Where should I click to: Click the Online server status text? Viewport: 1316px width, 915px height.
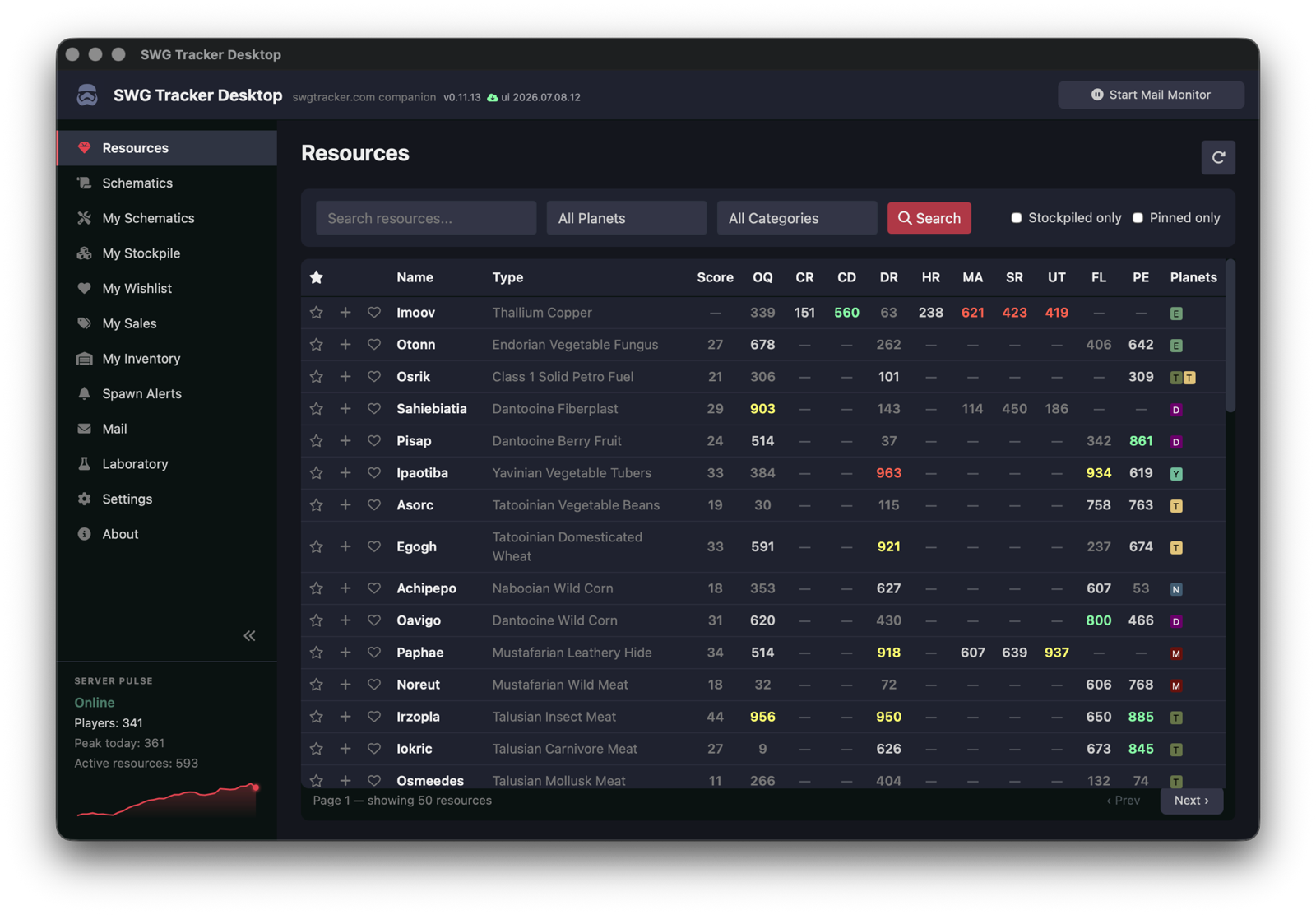click(95, 703)
